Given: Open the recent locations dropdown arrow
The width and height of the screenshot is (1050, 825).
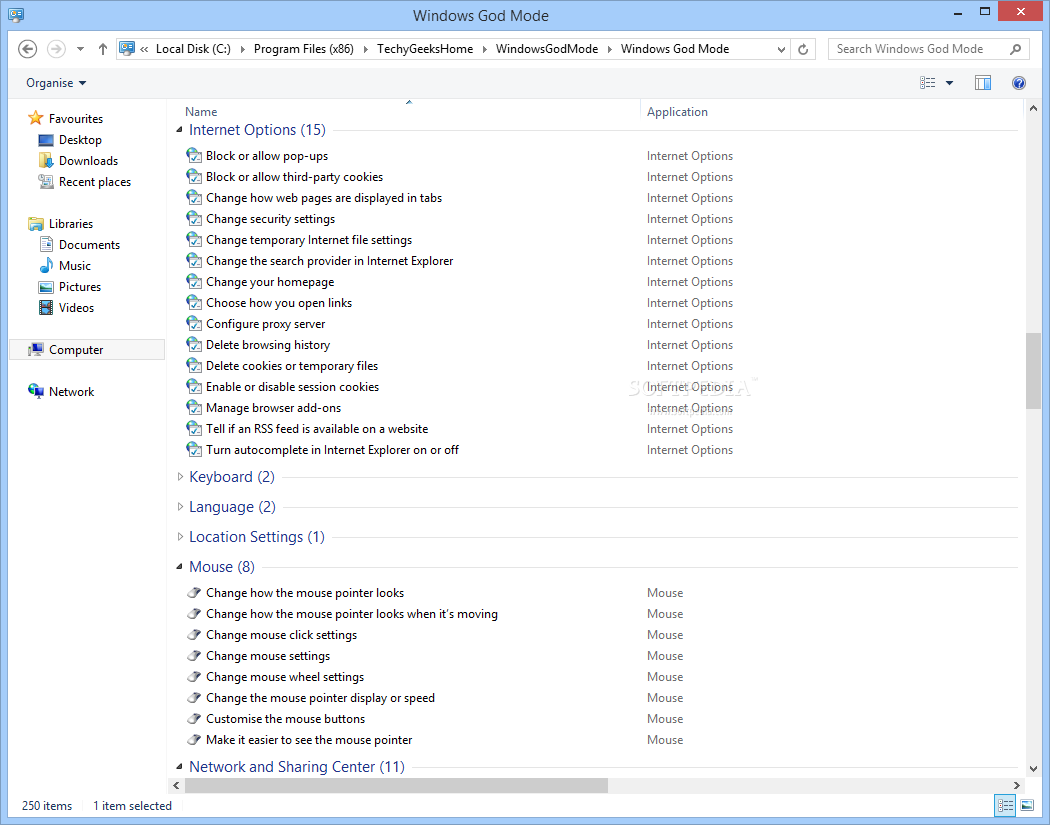Looking at the screenshot, I should pos(80,49).
